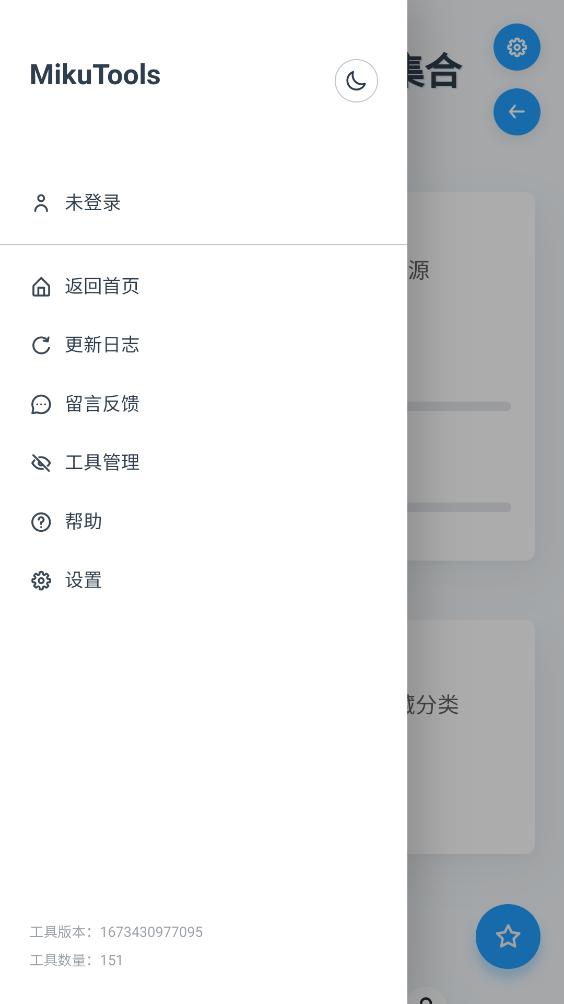Open 未登录 login entry
The width and height of the screenshot is (564, 1004).
pyautogui.click(x=204, y=203)
